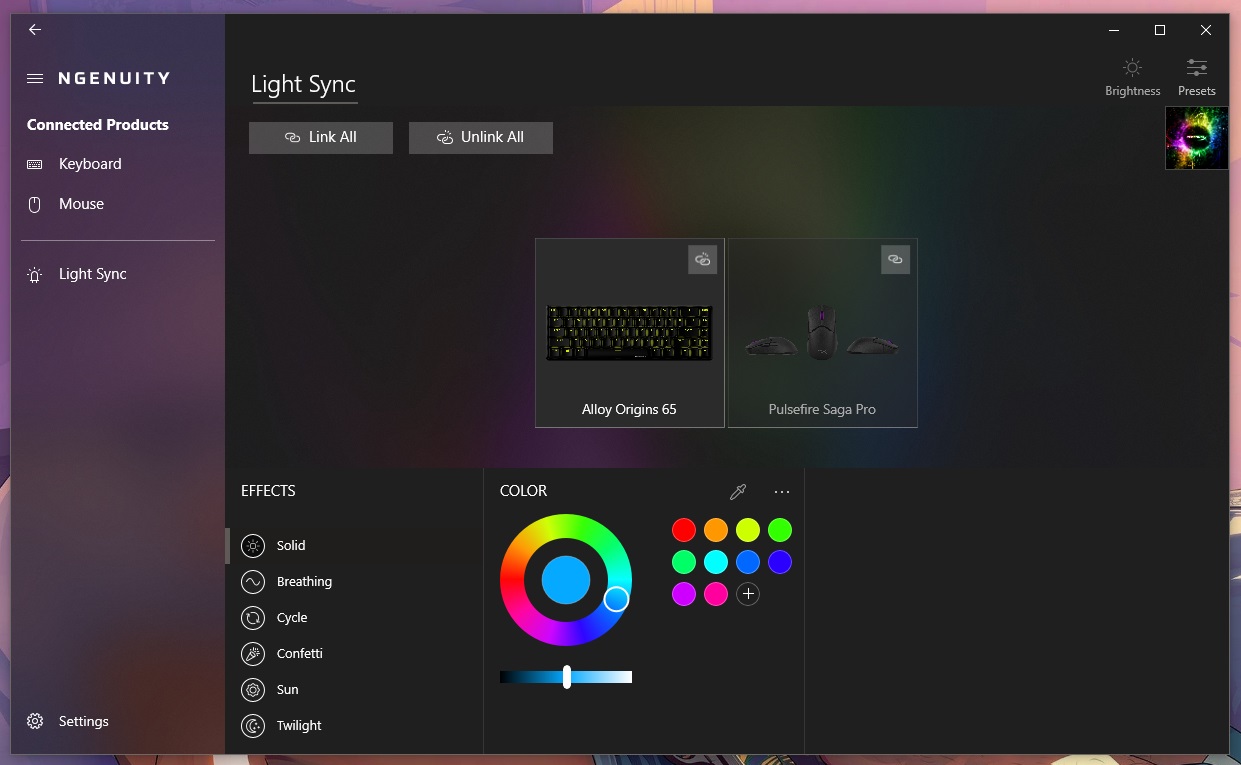Pick the Twilight effect
Viewport: 1241px width, 765px height.
299,726
